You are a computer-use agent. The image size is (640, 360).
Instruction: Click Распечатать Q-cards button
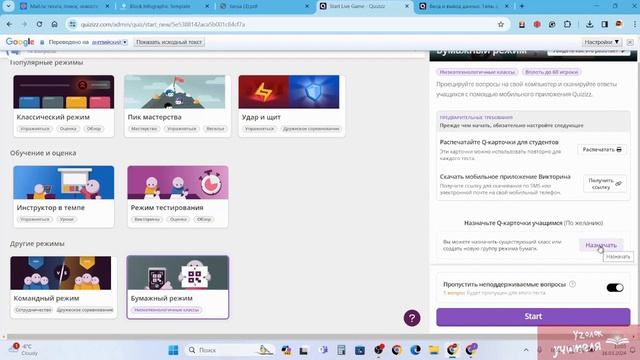[602, 150]
